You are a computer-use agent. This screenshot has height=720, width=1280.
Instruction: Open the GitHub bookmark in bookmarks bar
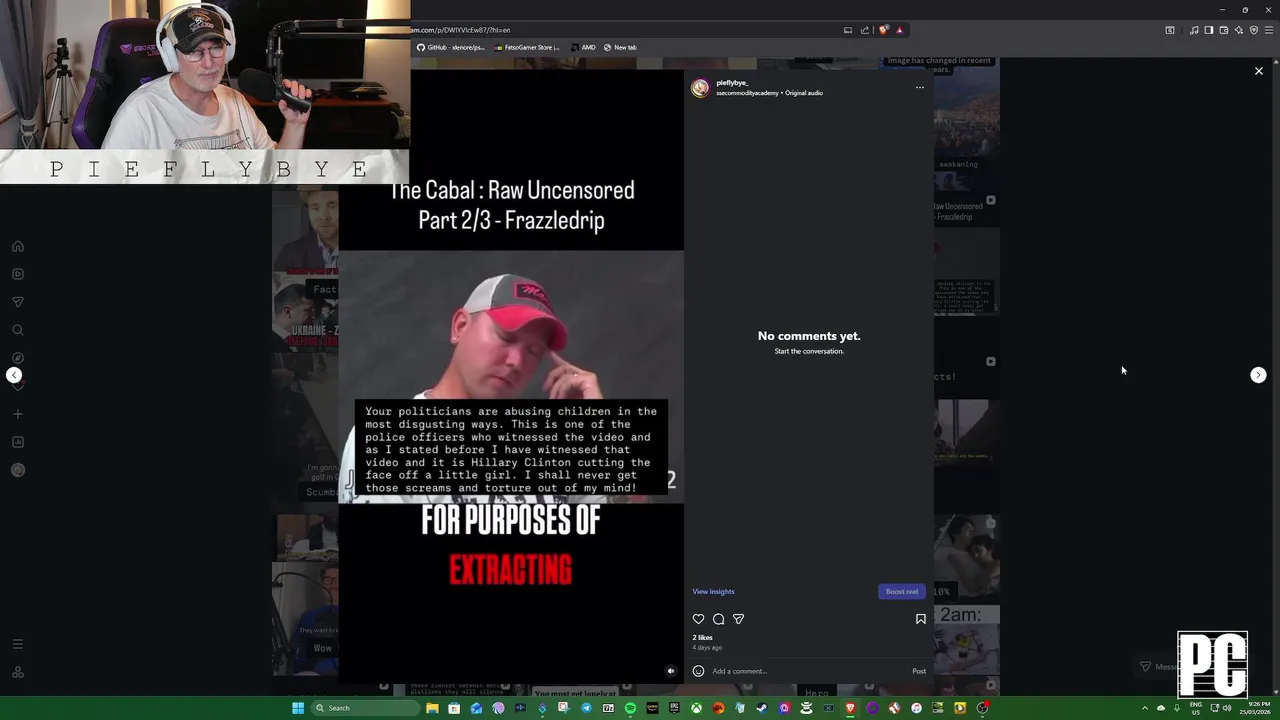[451, 47]
